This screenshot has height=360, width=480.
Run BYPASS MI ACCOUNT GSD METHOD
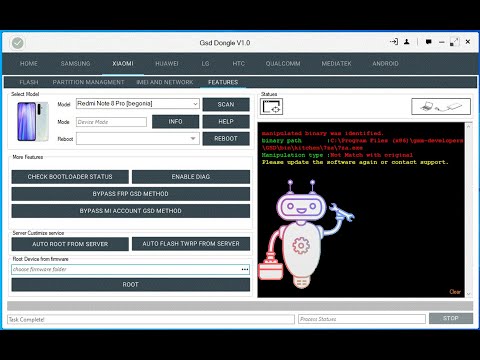pyautogui.click(x=131, y=211)
